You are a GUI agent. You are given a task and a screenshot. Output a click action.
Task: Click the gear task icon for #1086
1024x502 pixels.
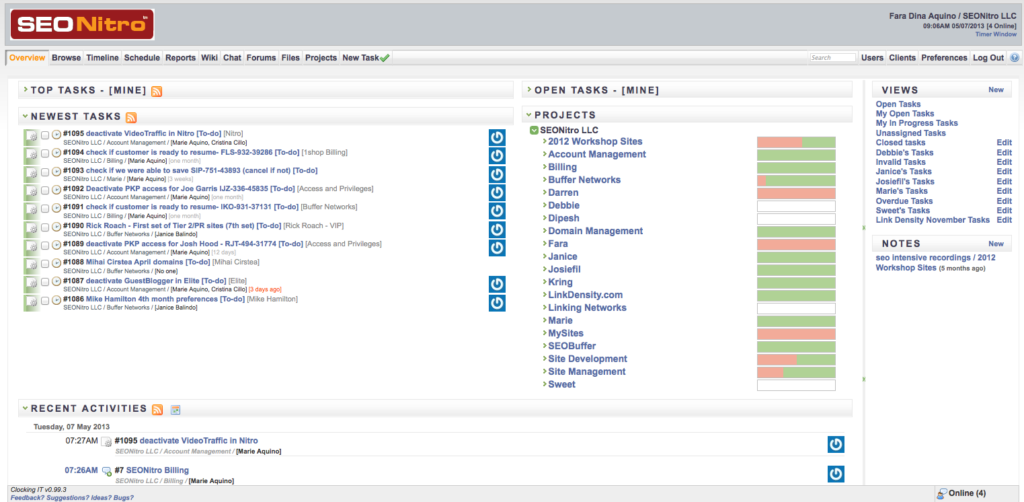(x=31, y=302)
